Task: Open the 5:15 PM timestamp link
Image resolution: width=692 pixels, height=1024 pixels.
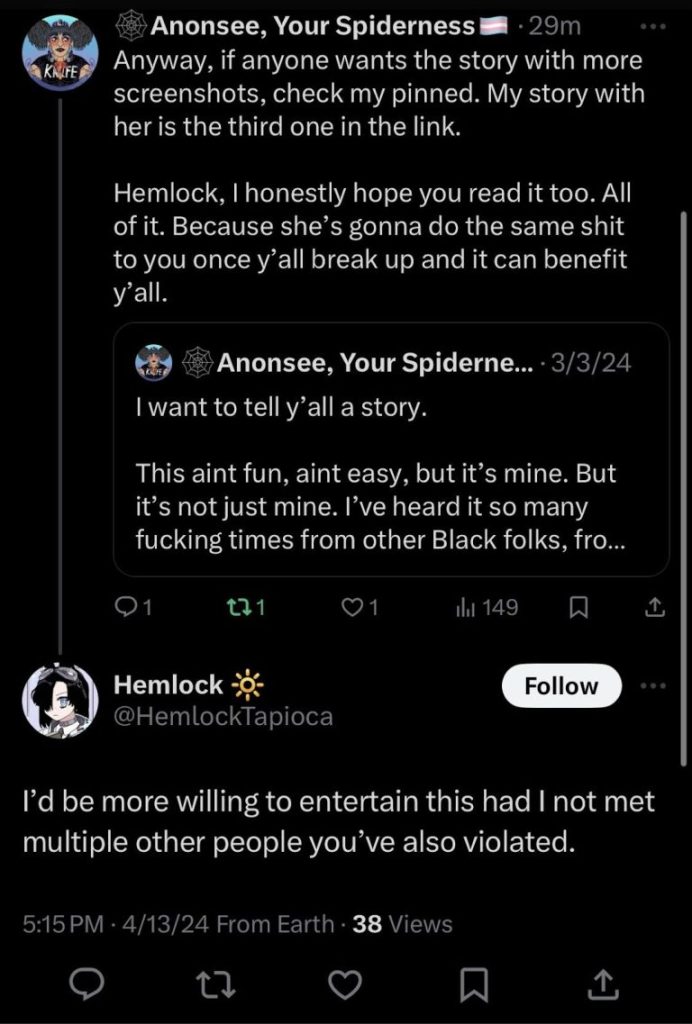Action: coord(62,924)
